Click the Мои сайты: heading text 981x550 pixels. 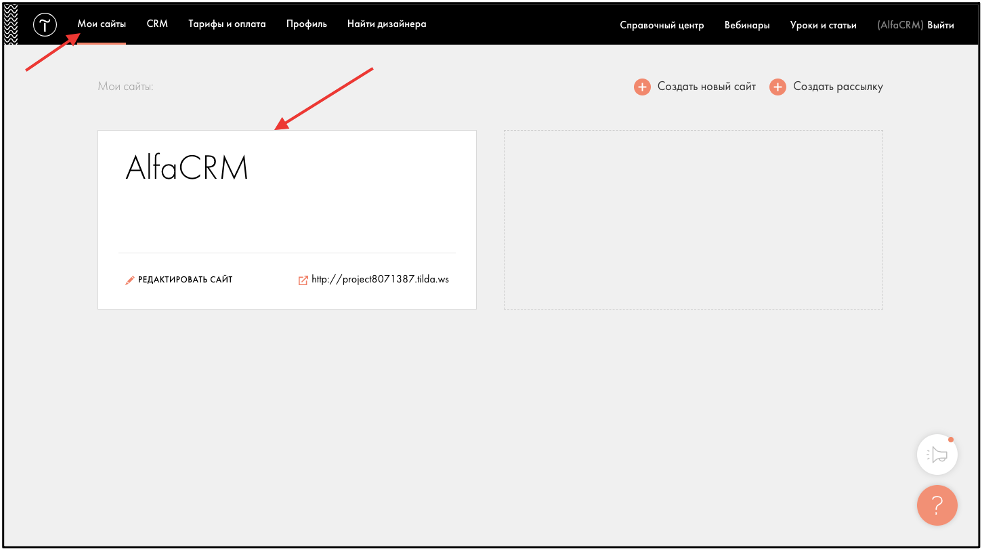(125, 86)
